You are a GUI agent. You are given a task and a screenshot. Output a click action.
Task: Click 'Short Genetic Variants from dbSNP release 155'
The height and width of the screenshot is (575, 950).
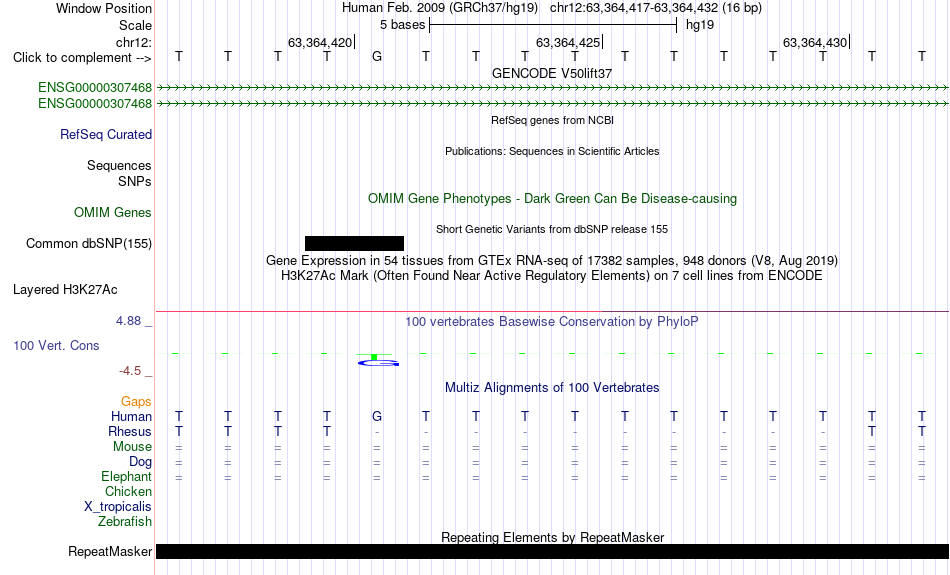tap(552, 229)
